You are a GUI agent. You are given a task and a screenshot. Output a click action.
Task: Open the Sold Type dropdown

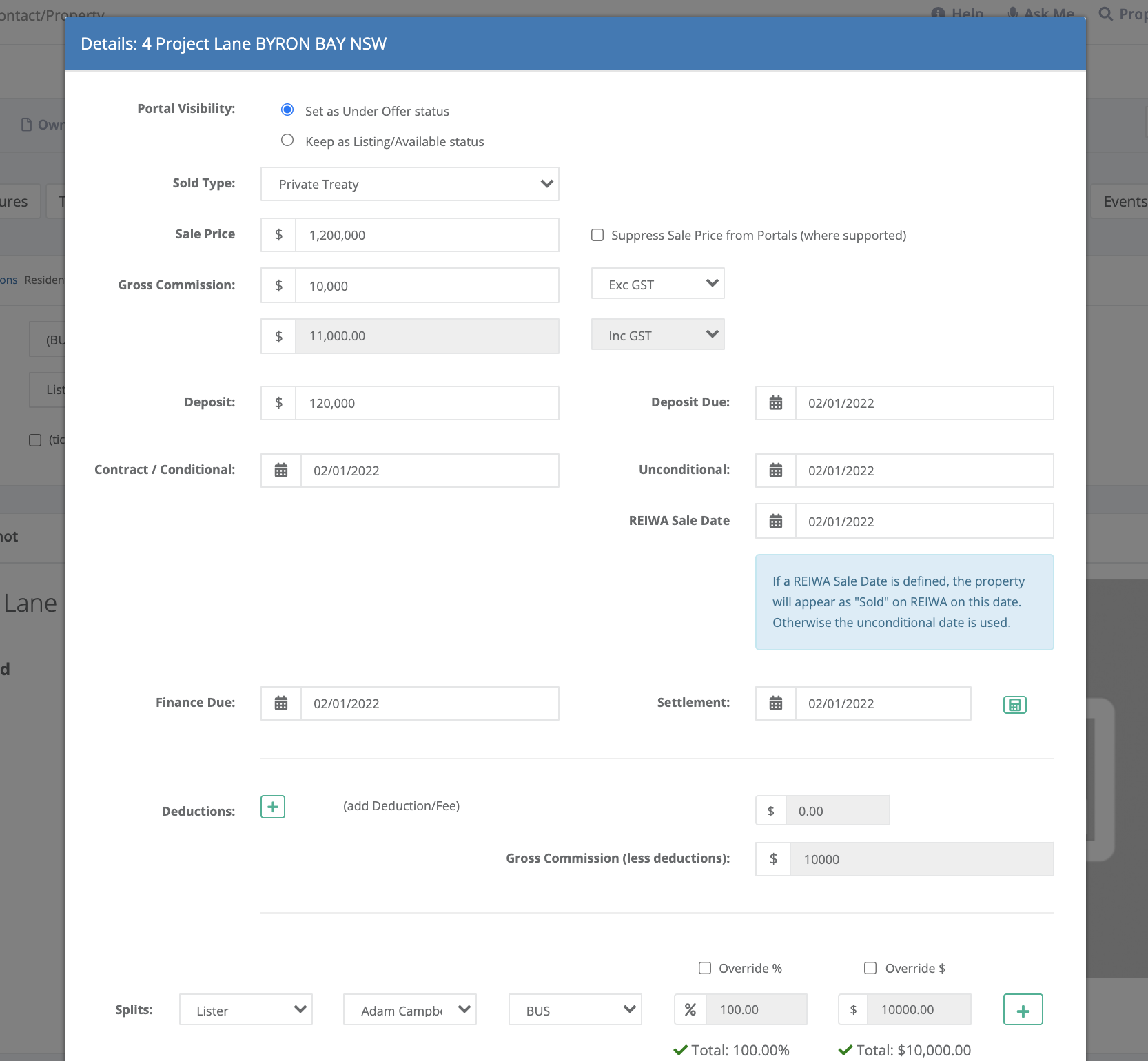[410, 184]
